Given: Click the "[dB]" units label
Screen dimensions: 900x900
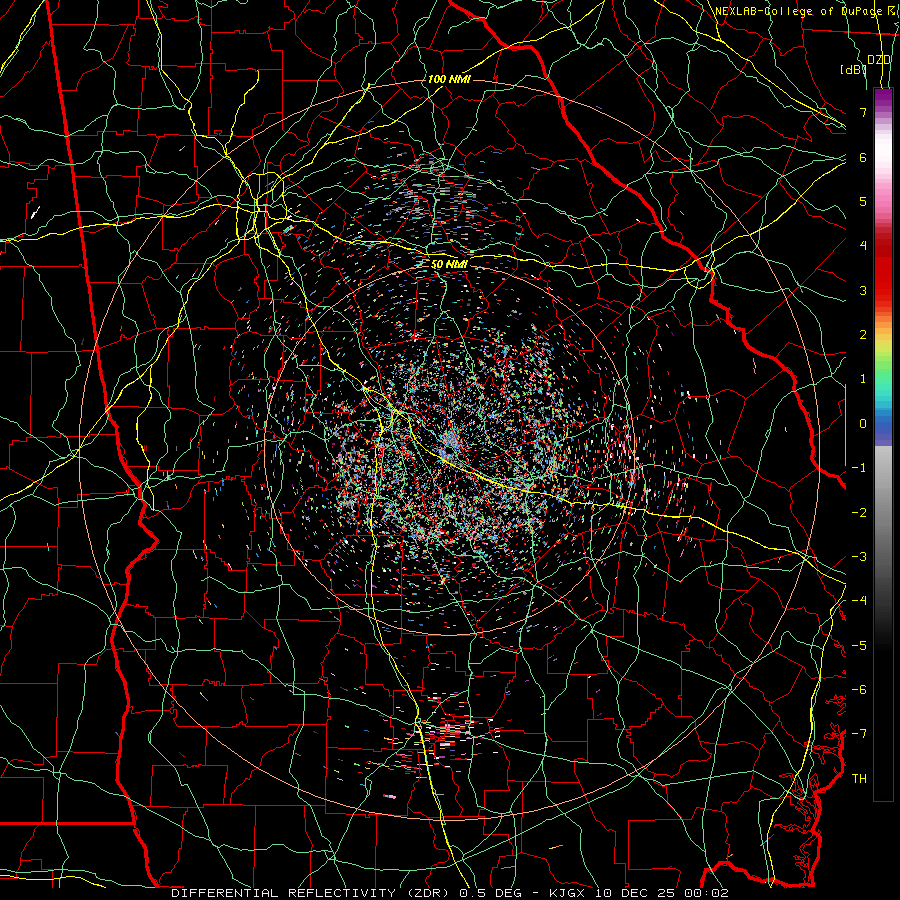Looking at the screenshot, I should pos(853,69).
